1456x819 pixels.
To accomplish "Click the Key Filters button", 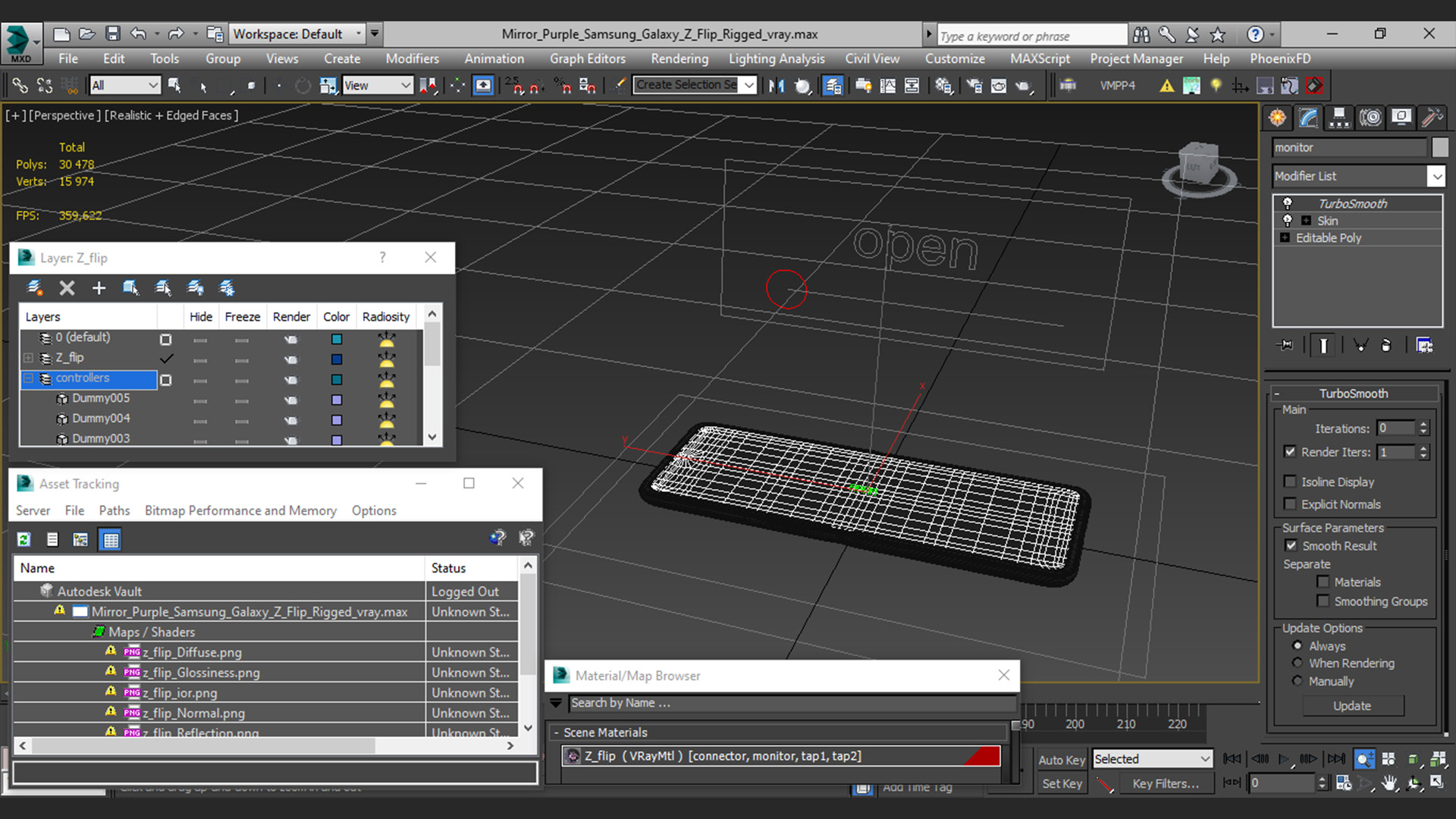I will click(1166, 783).
